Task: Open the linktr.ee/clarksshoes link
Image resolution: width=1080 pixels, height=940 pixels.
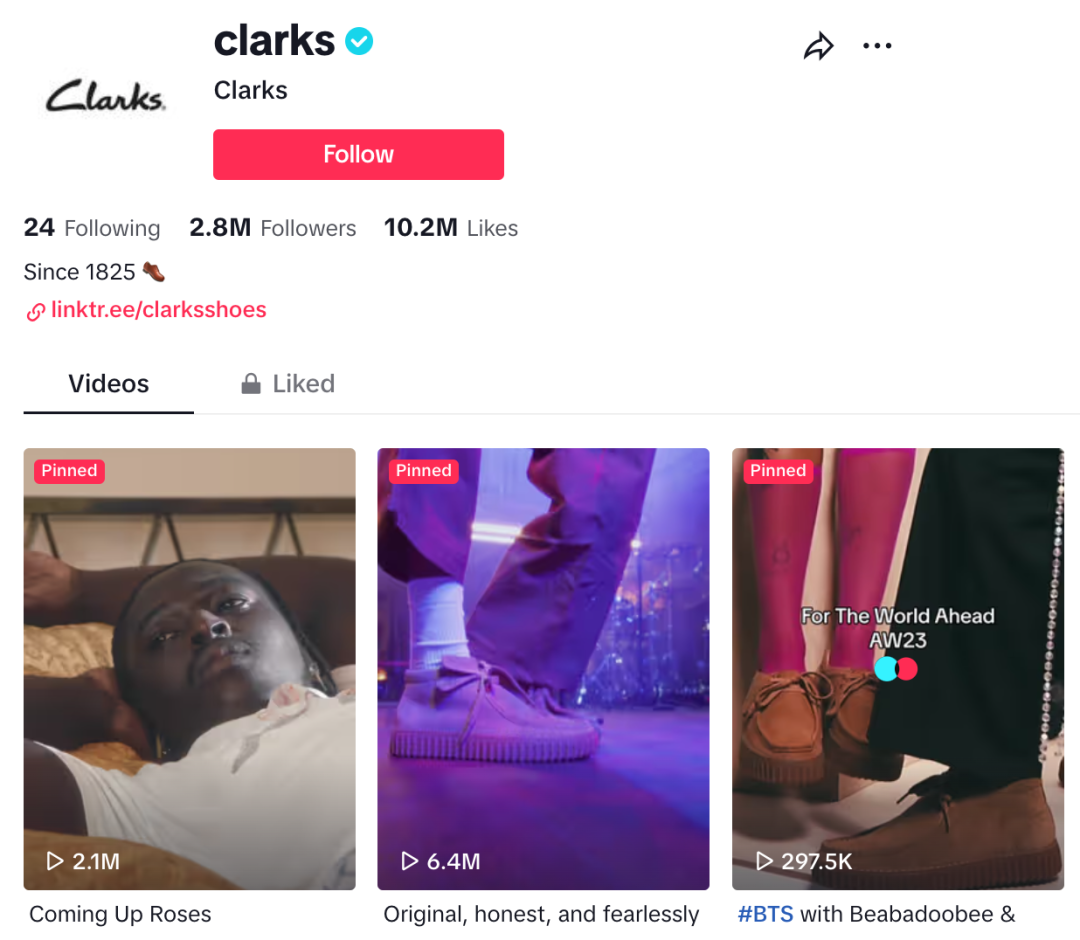Action: 158,310
